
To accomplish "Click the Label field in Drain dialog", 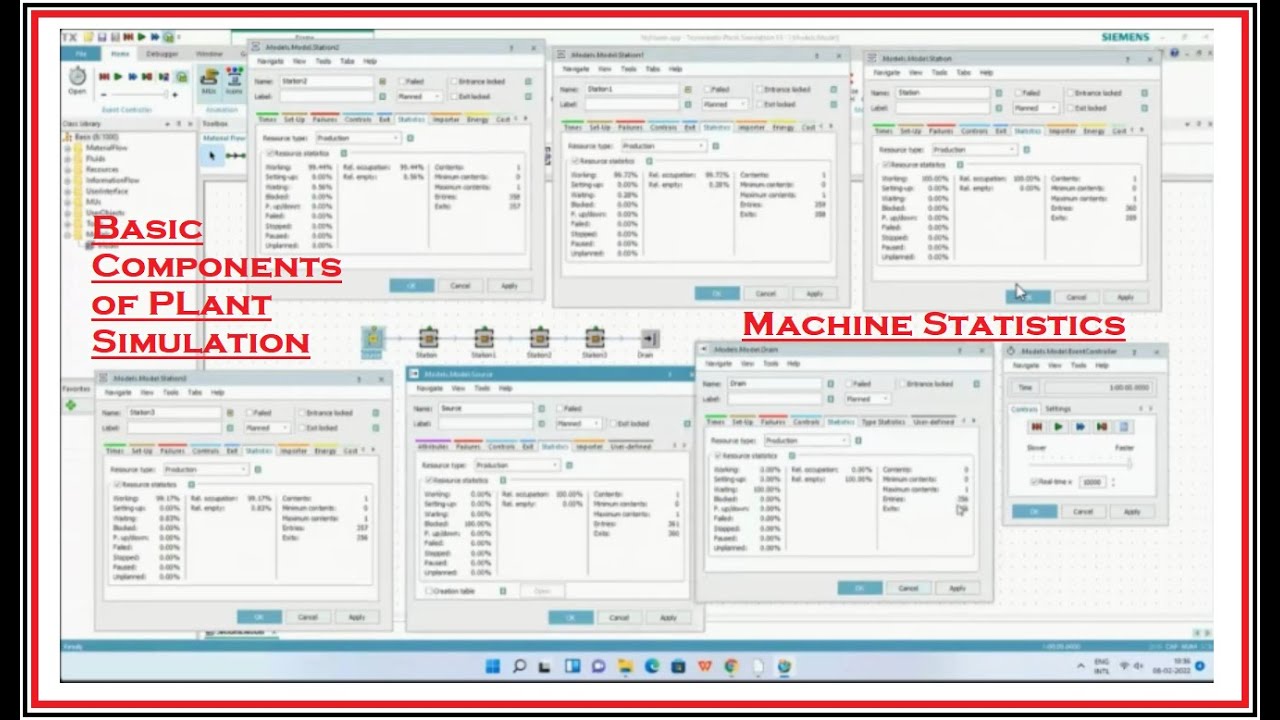I will (776, 399).
